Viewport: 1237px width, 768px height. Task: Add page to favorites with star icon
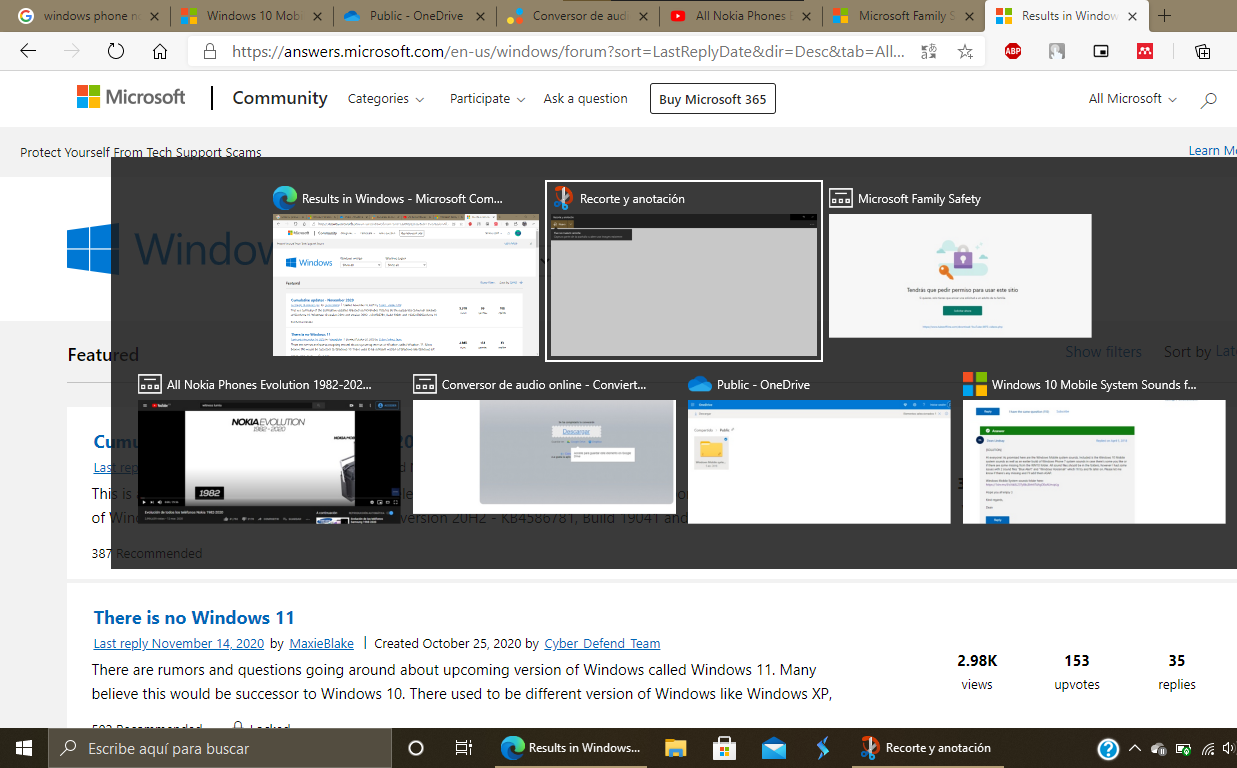click(965, 52)
